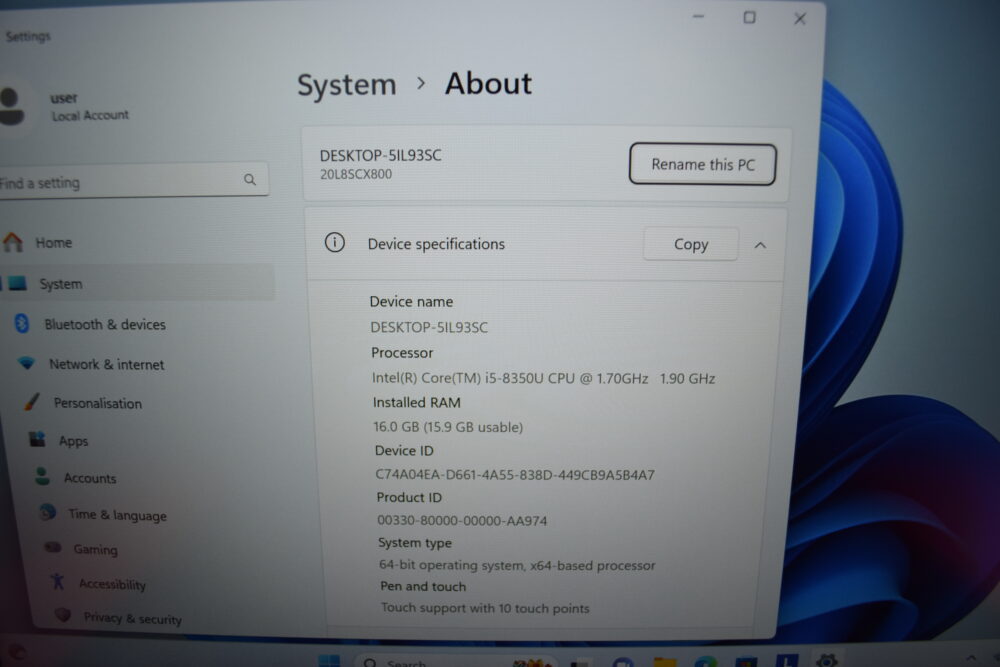Open Gaming settings
The width and height of the screenshot is (1000, 667).
[95, 549]
